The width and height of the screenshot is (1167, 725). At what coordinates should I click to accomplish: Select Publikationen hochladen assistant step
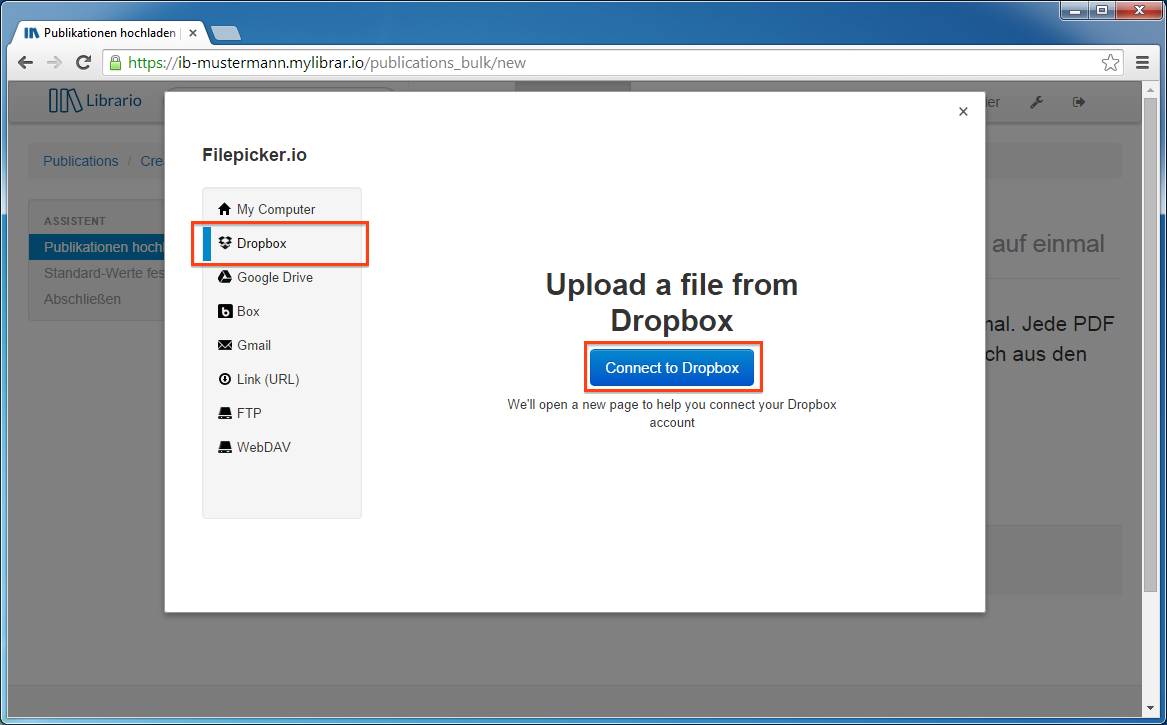click(x=97, y=247)
